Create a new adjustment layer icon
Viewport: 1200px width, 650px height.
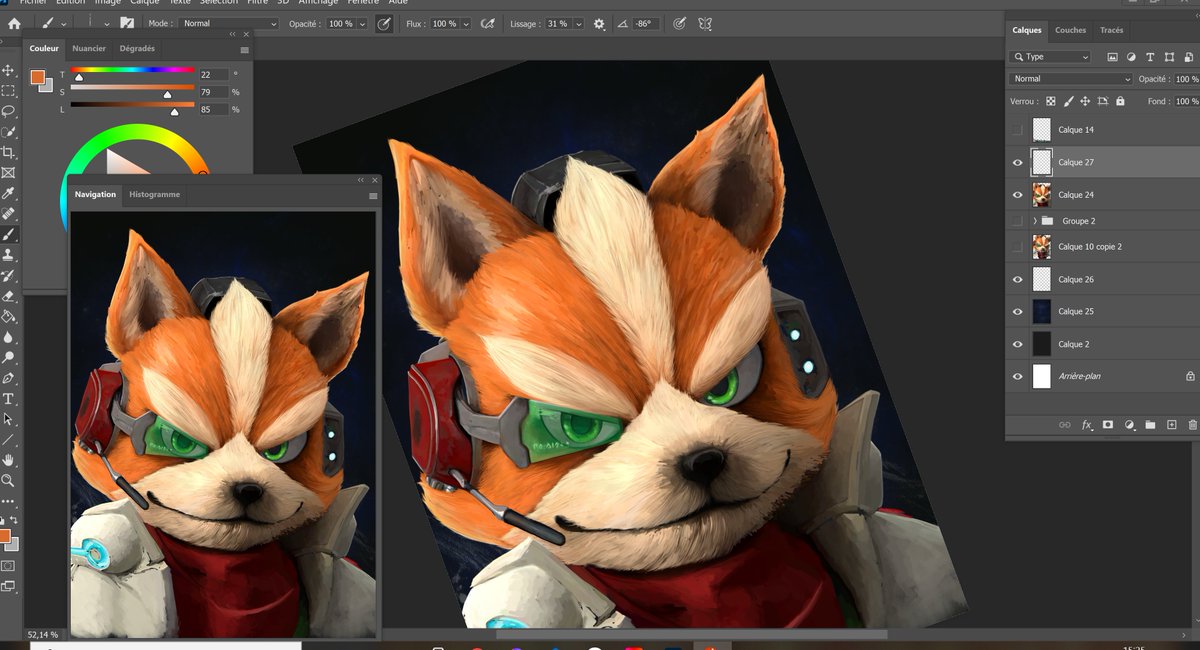1129,425
